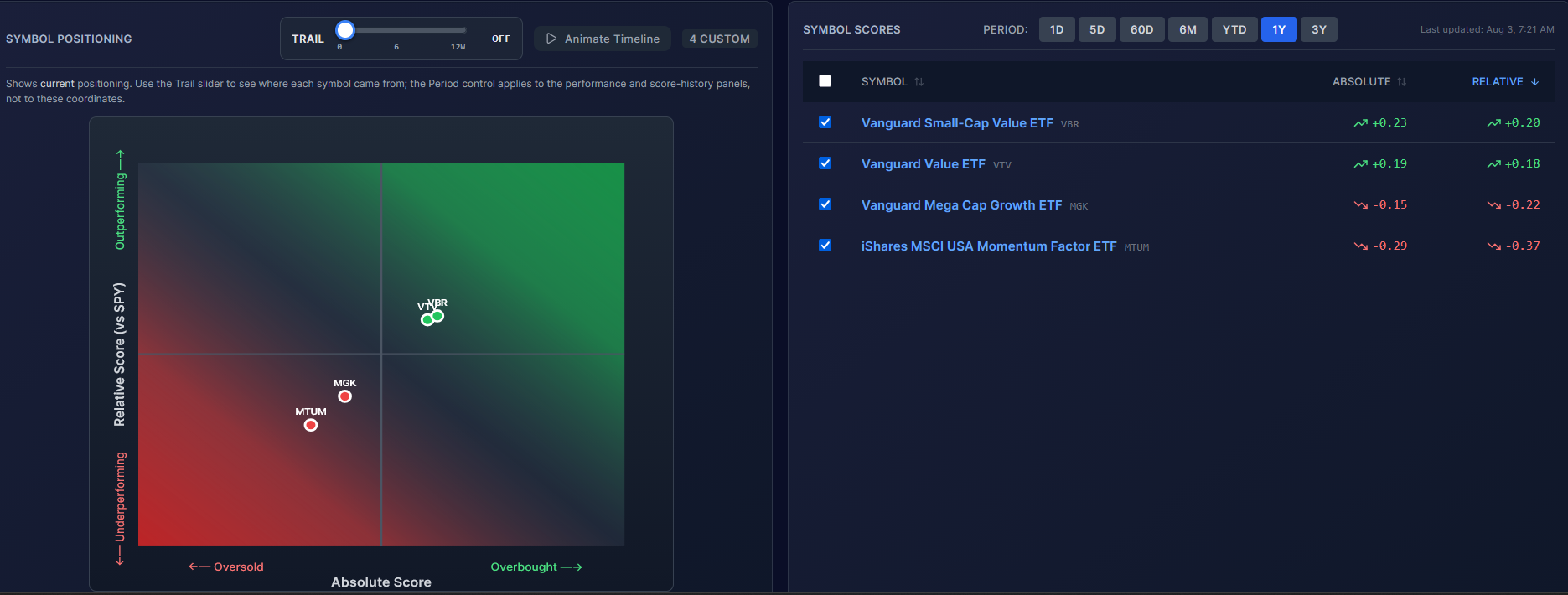Click VTV uptrend icon in Relative column
This screenshot has height=595, width=1568.
[1493, 164]
